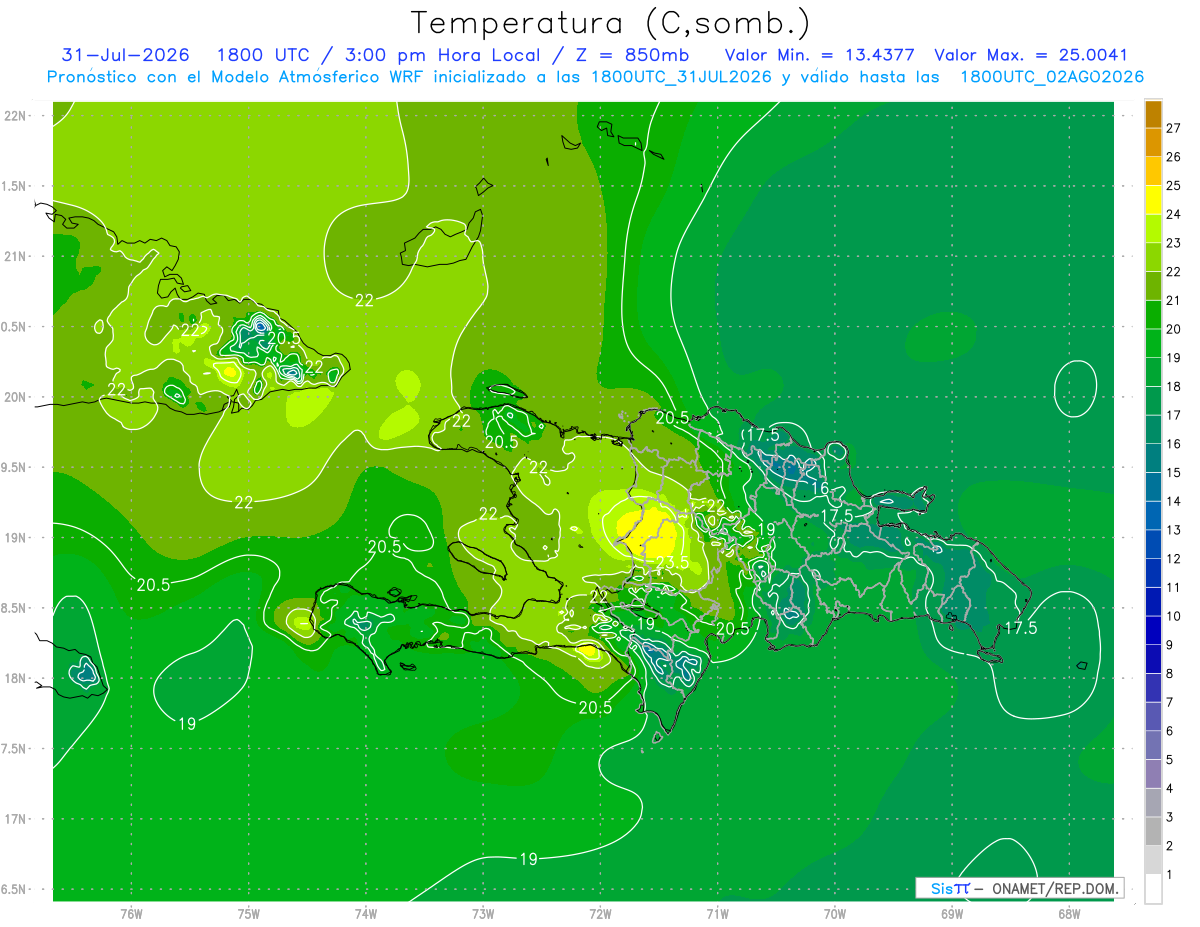Click the '70W' longitude label
Image resolution: width=1200 pixels, height=927 pixels.
coord(835,913)
